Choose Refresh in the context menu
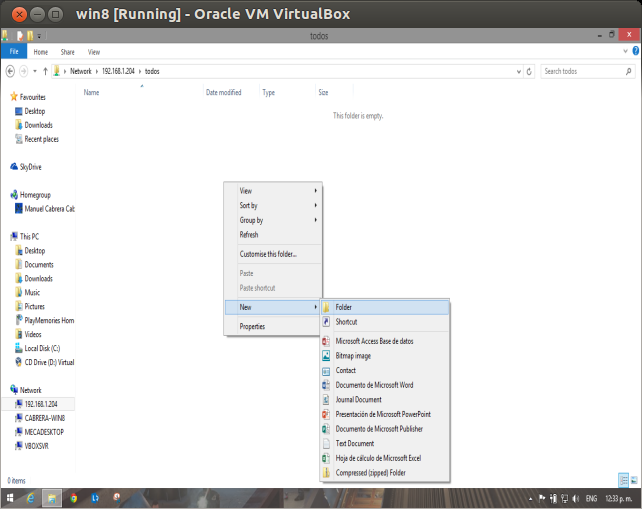The height and width of the screenshot is (509, 642). 274,235
